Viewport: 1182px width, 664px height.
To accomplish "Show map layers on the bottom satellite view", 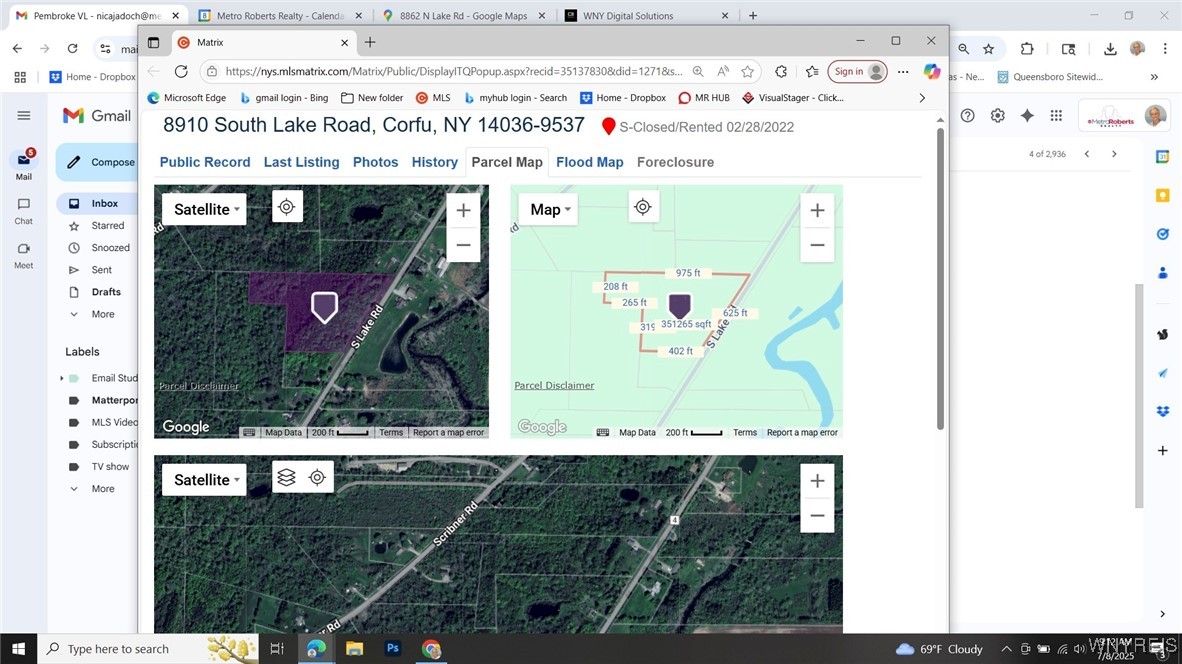I will pos(287,477).
